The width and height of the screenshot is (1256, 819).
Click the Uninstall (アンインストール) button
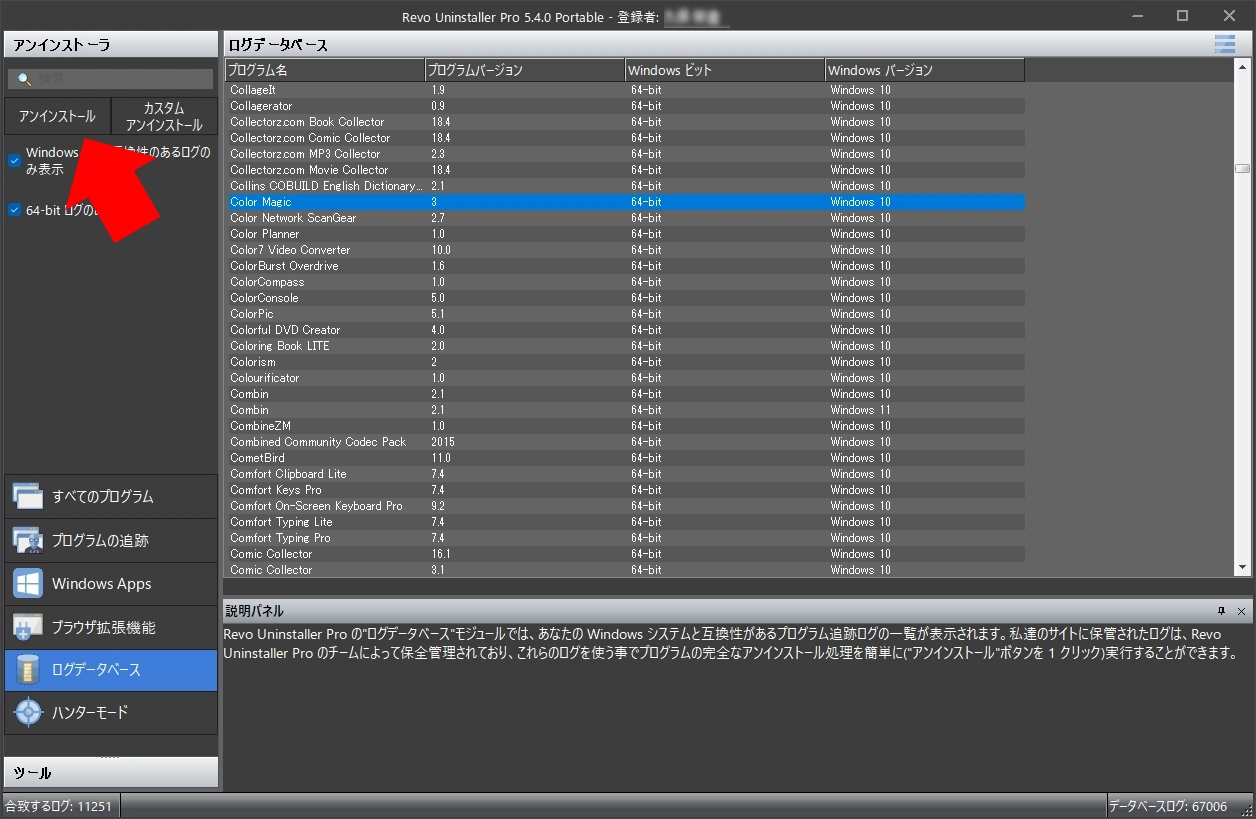point(57,116)
